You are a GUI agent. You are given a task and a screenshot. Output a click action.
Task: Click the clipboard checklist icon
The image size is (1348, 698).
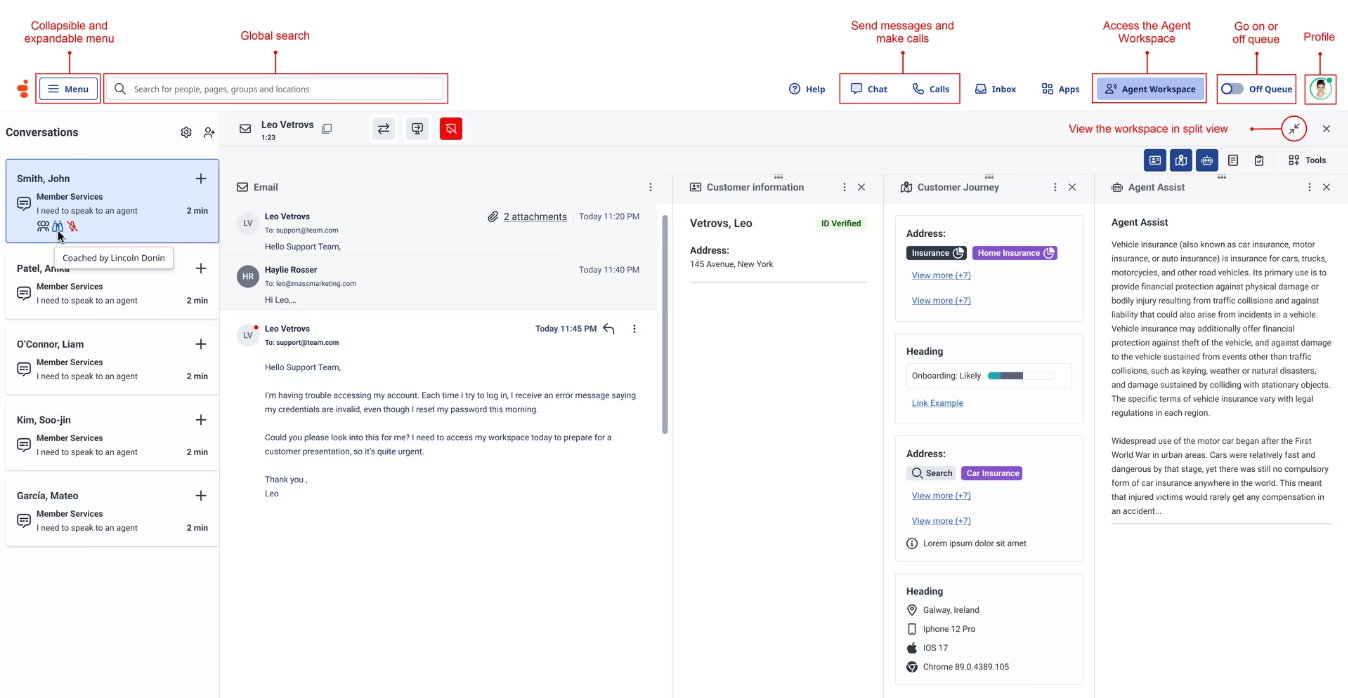coord(1259,160)
